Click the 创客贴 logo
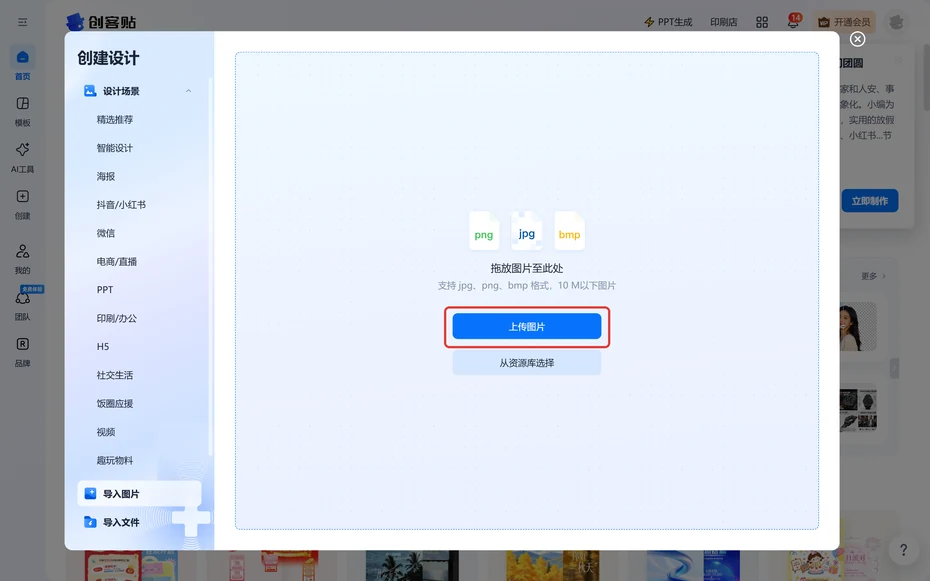 pos(101,22)
